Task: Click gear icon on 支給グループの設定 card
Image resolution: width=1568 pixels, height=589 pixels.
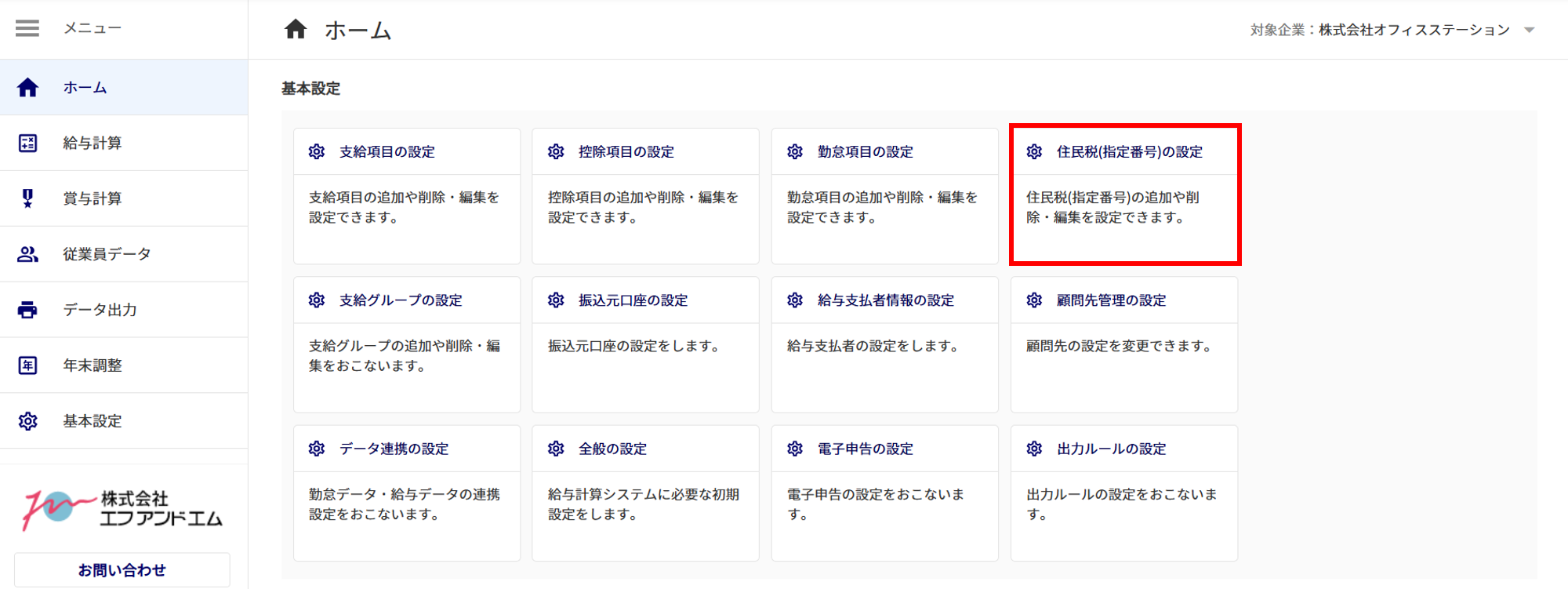Action: pyautogui.click(x=317, y=300)
